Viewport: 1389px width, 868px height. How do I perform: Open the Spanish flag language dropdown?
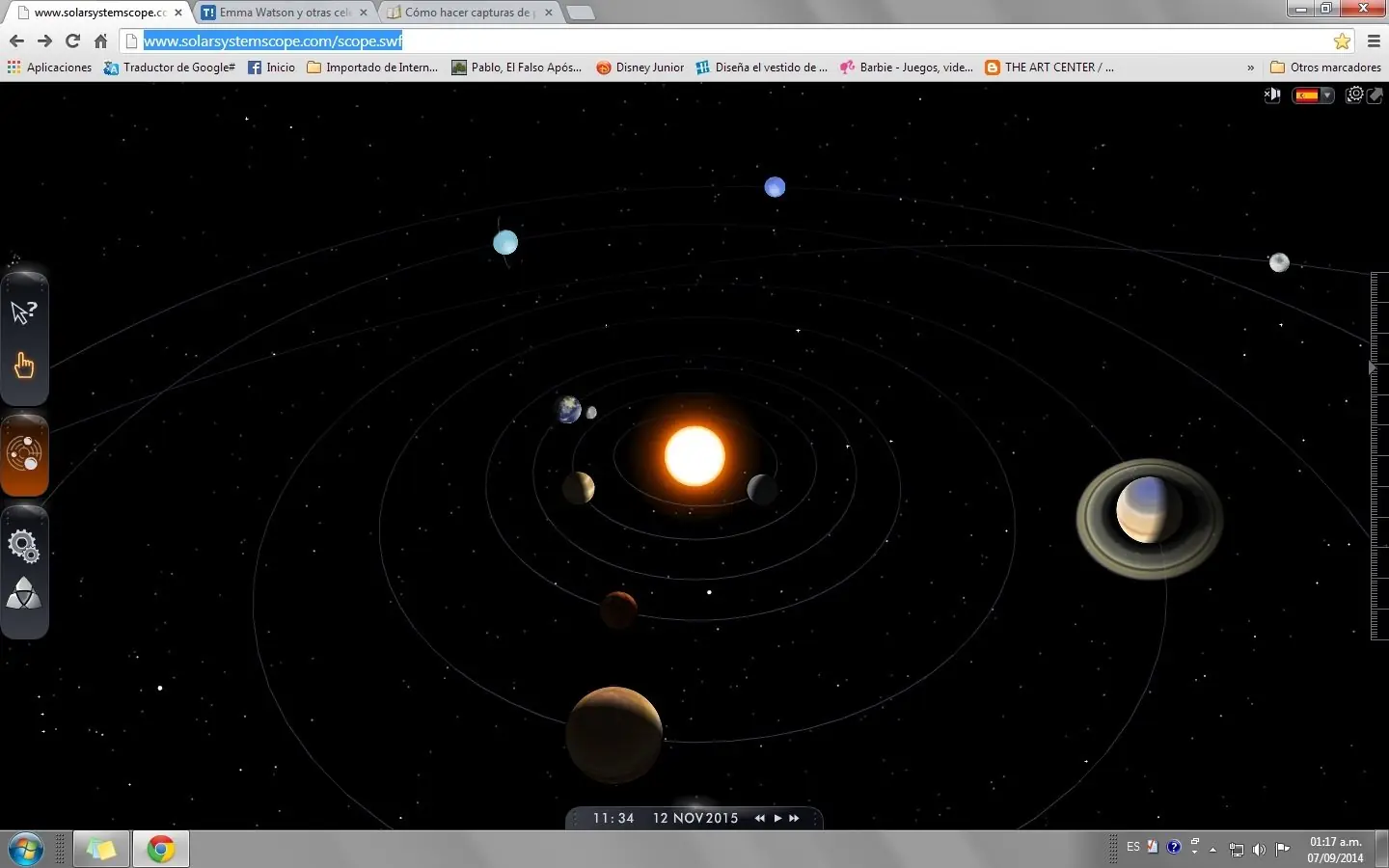[1313, 95]
